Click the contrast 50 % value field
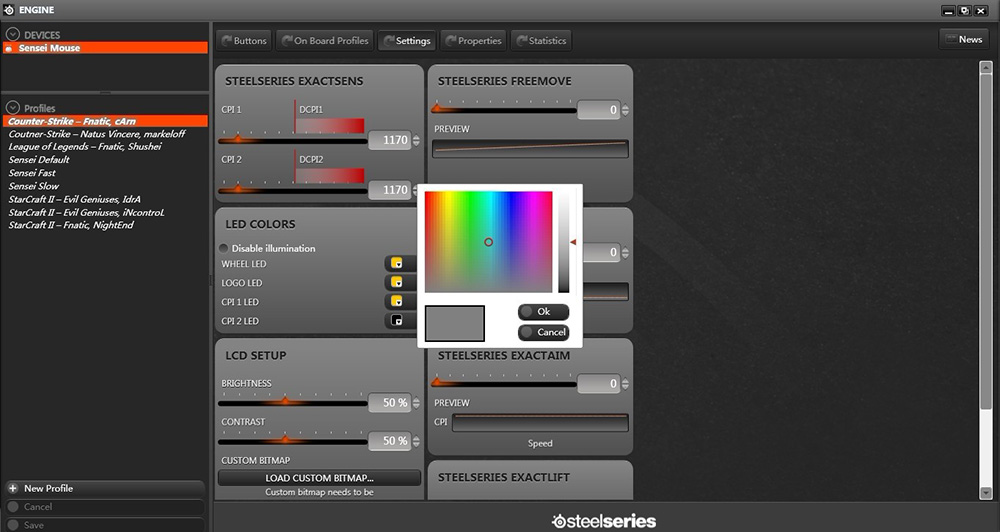The width and height of the screenshot is (1000, 532). coord(390,441)
